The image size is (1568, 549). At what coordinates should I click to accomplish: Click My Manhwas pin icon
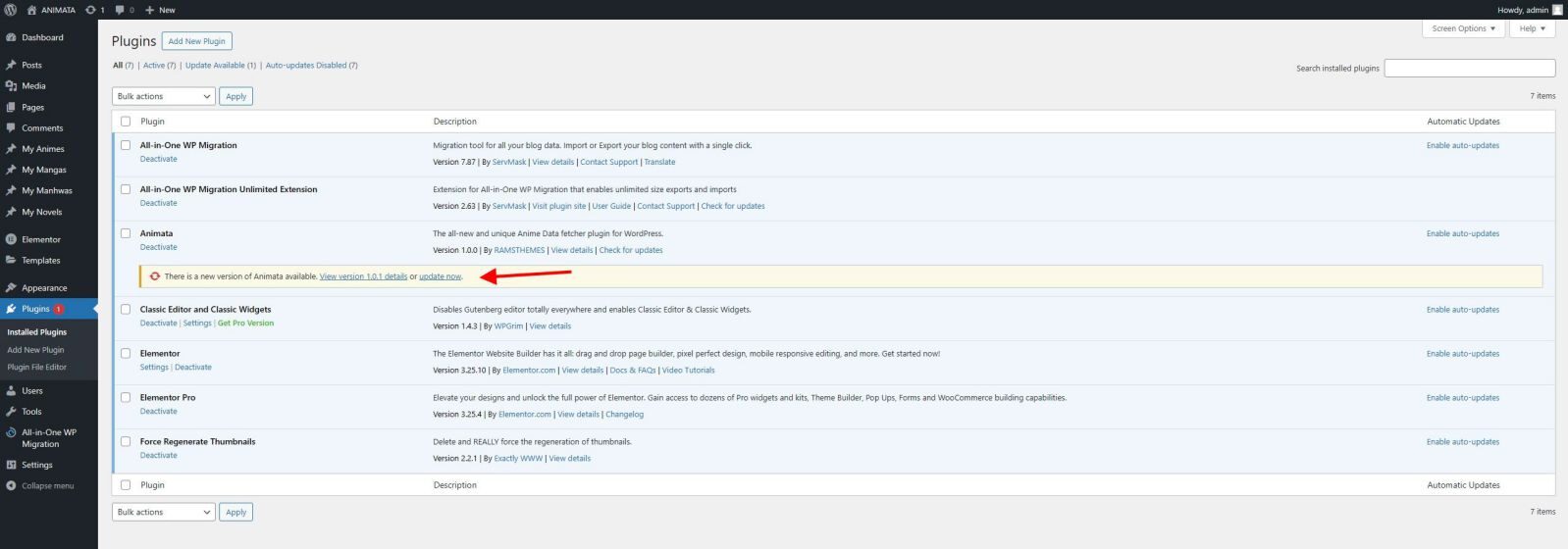11,191
